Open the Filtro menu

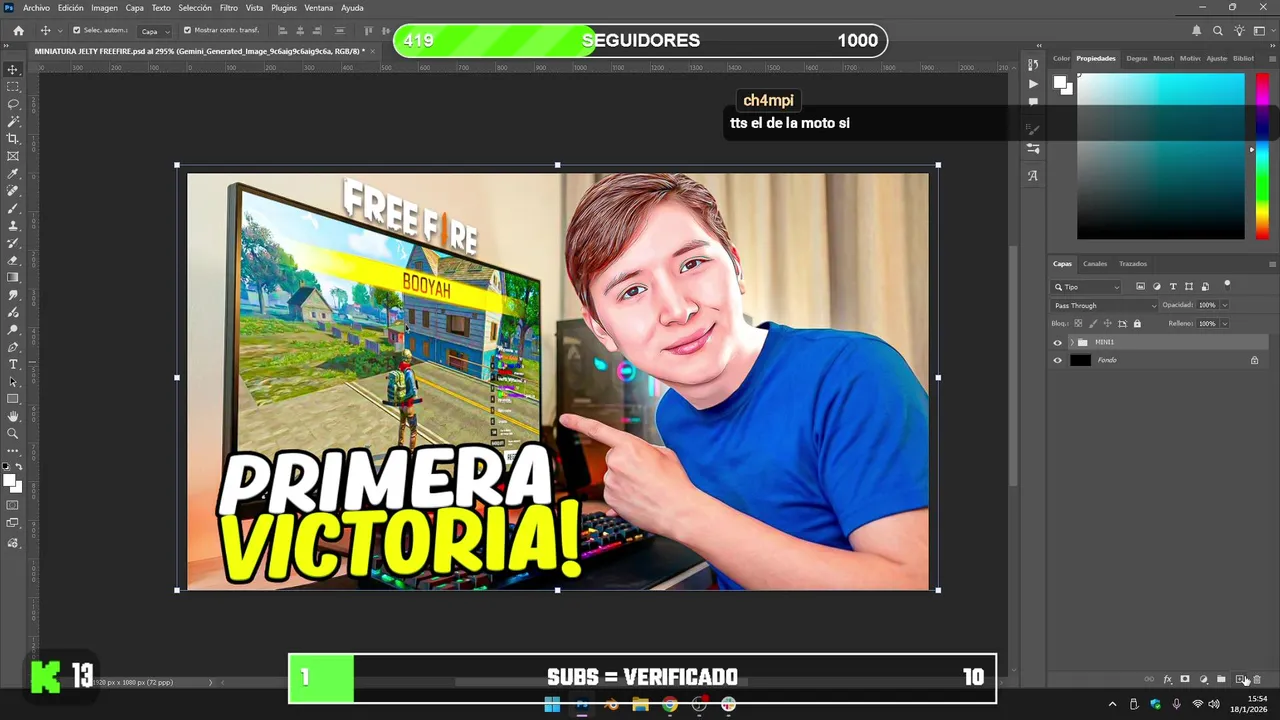(229, 8)
